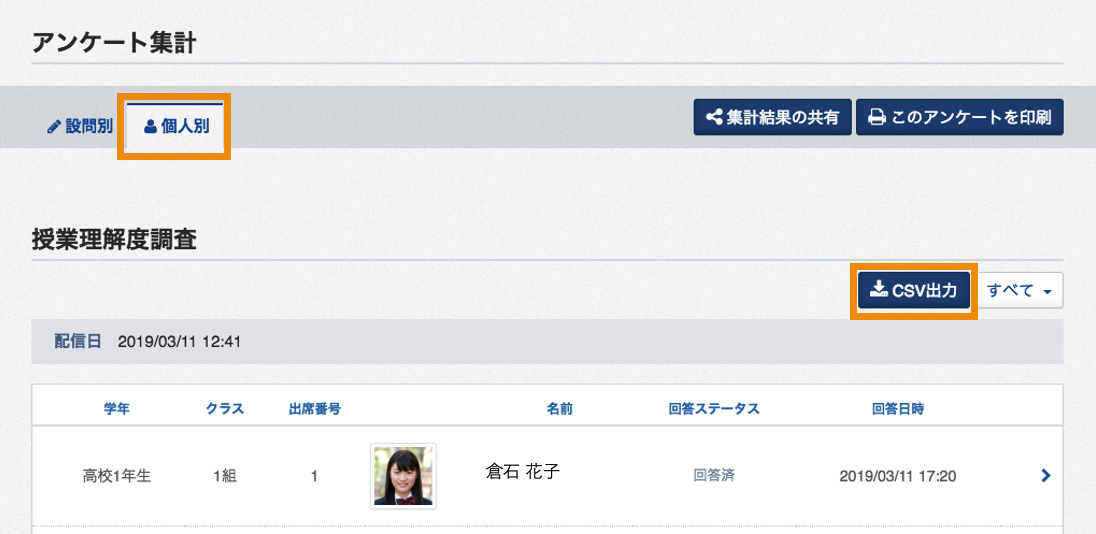Select the 個人別 tab
Image resolution: width=1096 pixels, height=534 pixels.
point(175,128)
